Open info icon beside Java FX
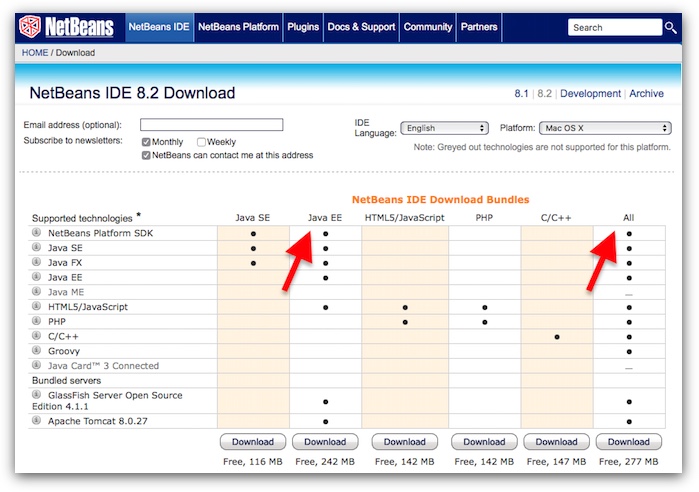 point(37,262)
